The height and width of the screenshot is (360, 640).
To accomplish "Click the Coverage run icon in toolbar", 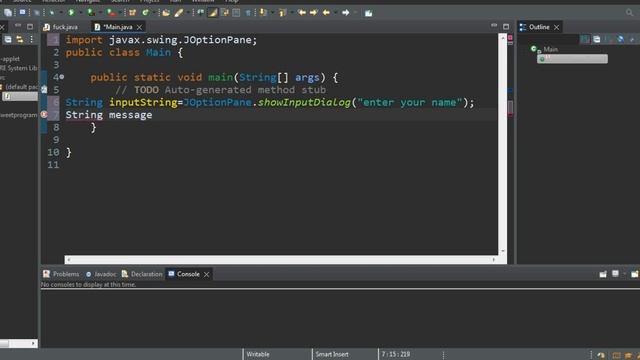I will tap(91, 13).
